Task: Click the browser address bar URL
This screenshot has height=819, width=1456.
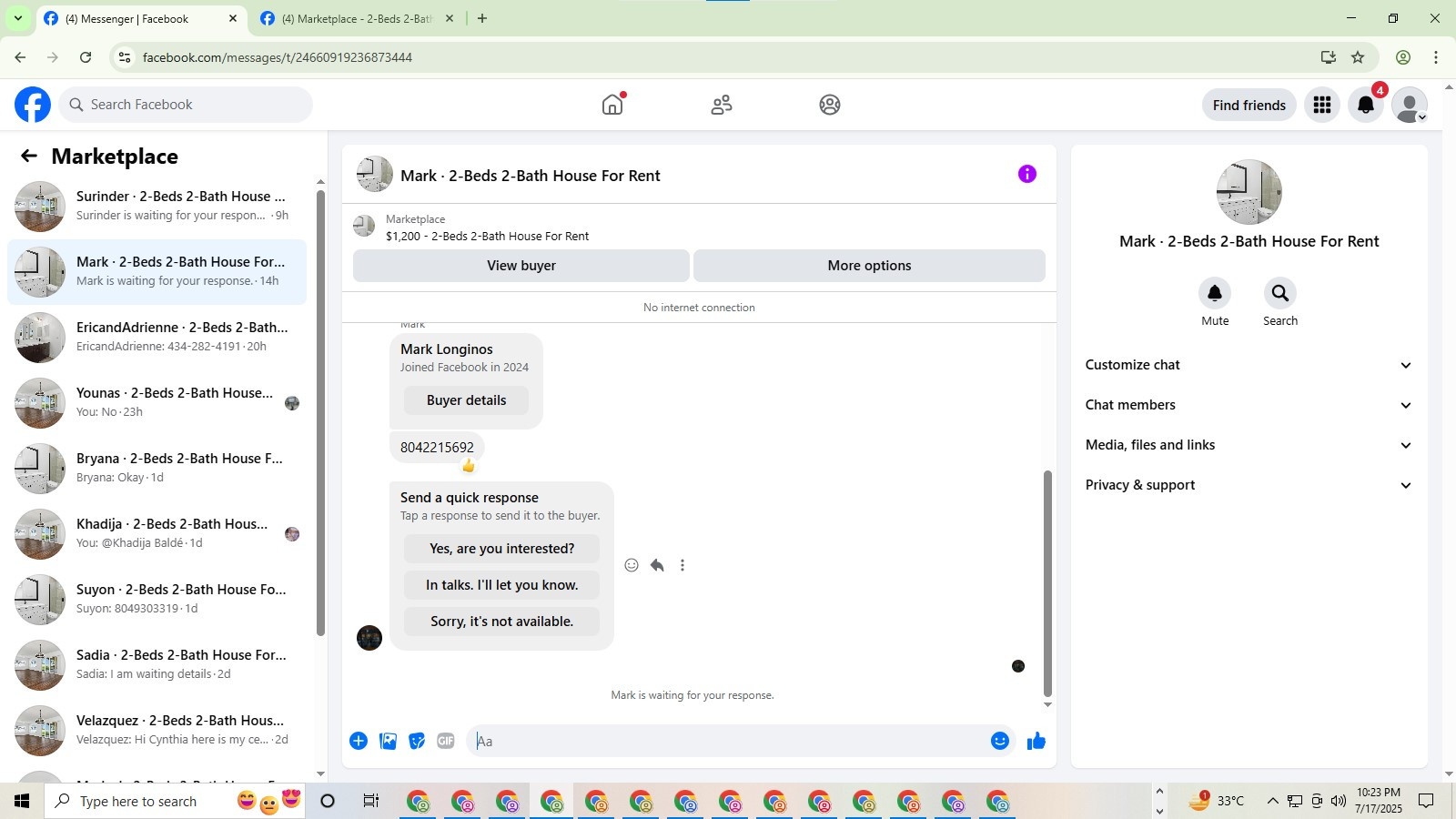Action: pos(278,57)
